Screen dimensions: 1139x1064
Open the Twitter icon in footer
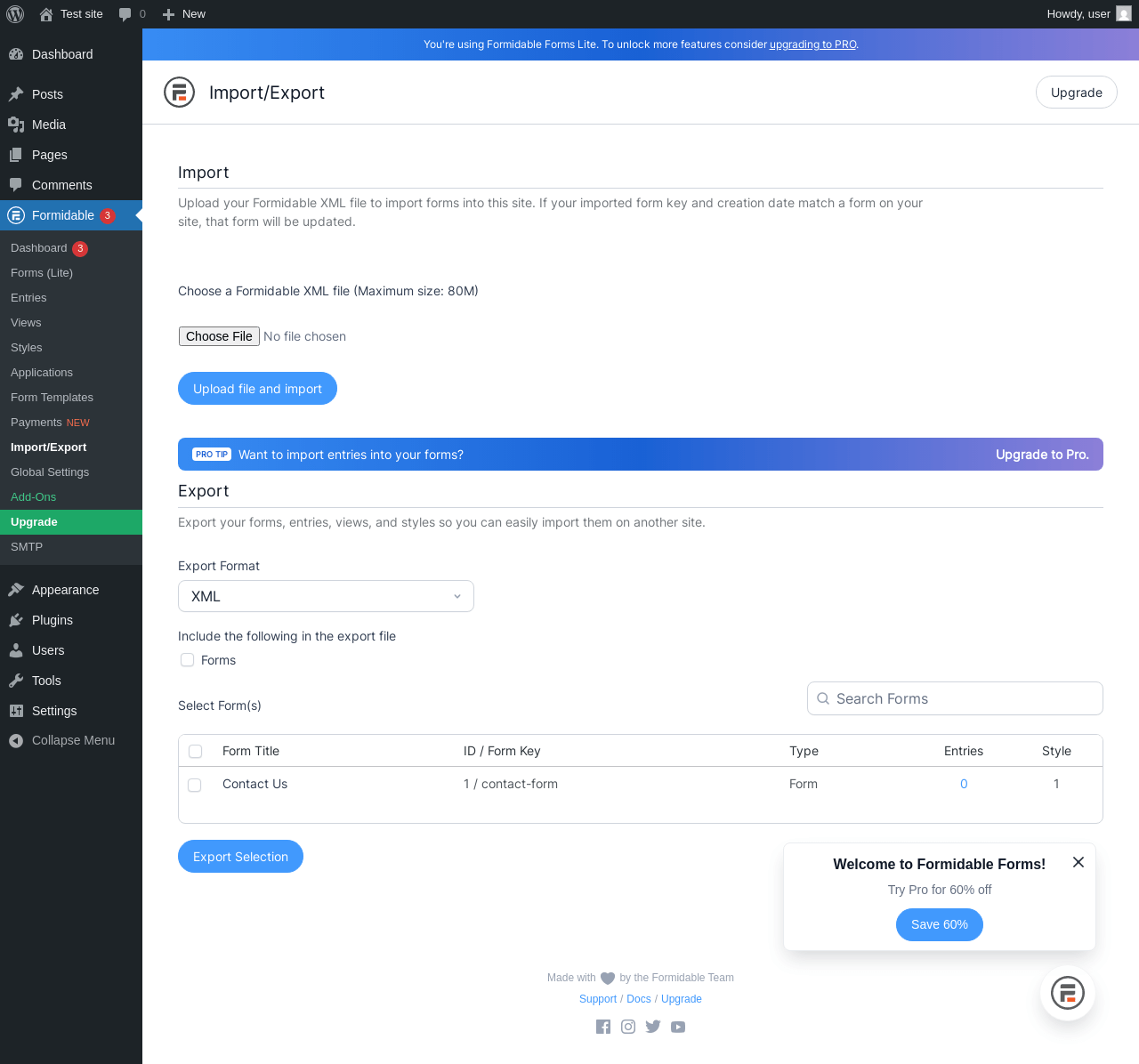653,1027
